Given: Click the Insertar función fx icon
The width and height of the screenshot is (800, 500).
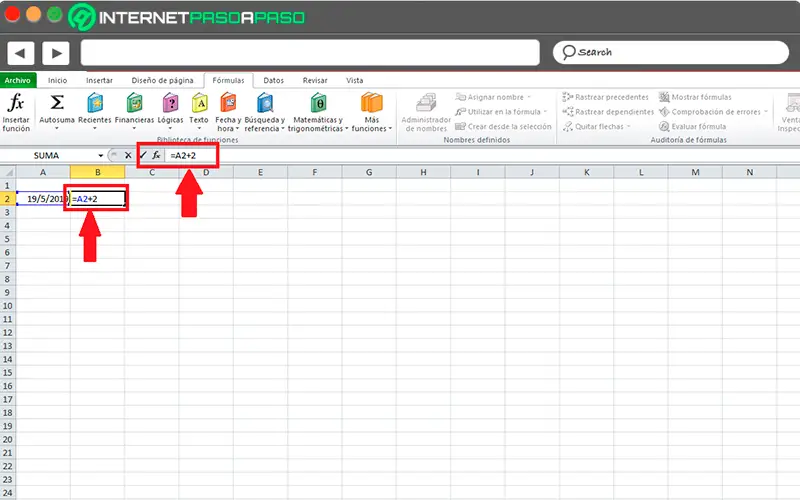Looking at the screenshot, I should [16, 103].
